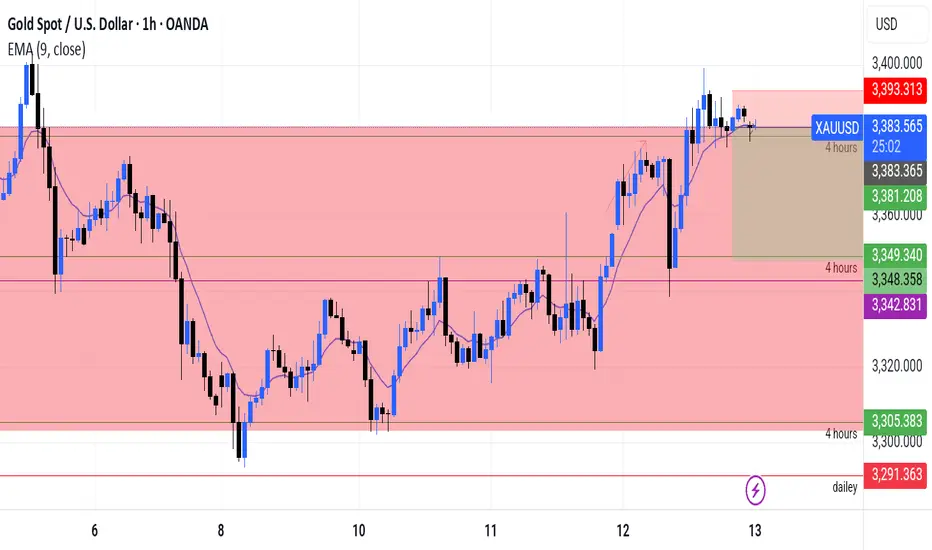Click the date label 10 on time axis
Image resolution: width=932 pixels, height=550 pixels.
[x=358, y=530]
